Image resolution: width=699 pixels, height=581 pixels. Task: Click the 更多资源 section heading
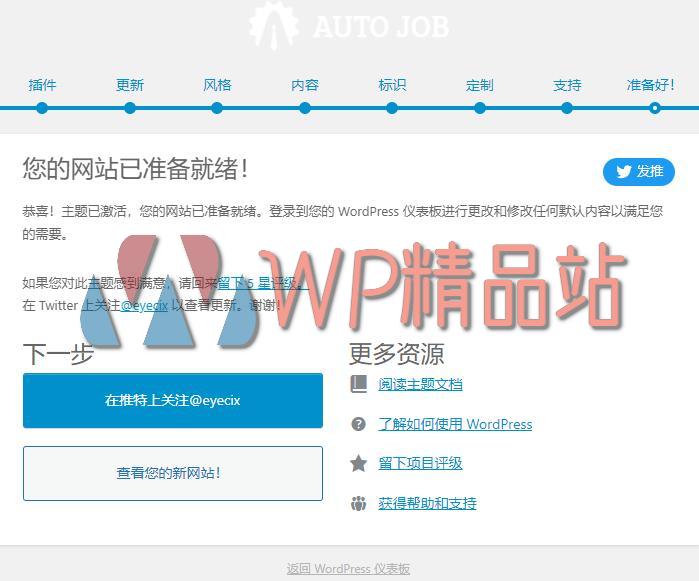click(396, 354)
